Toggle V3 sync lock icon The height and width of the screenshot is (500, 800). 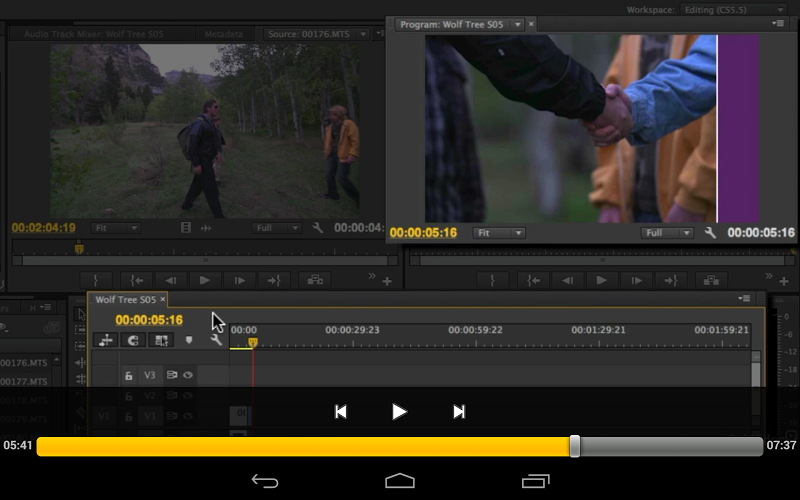pyautogui.click(x=172, y=376)
